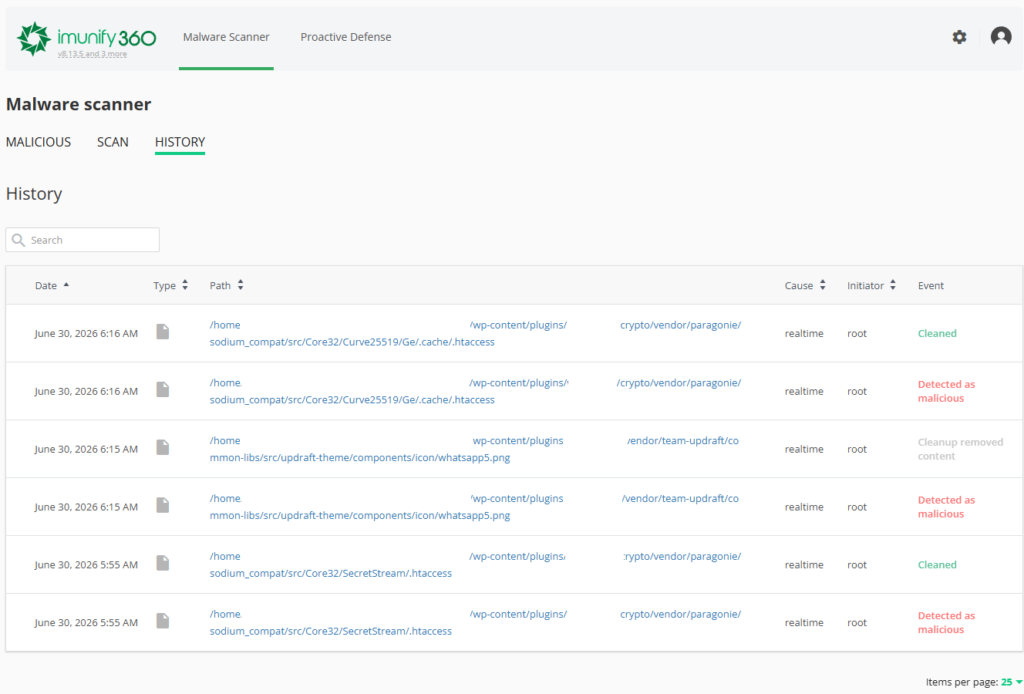Switch to Malware Scanner tab
1024x694 pixels.
[226, 37]
